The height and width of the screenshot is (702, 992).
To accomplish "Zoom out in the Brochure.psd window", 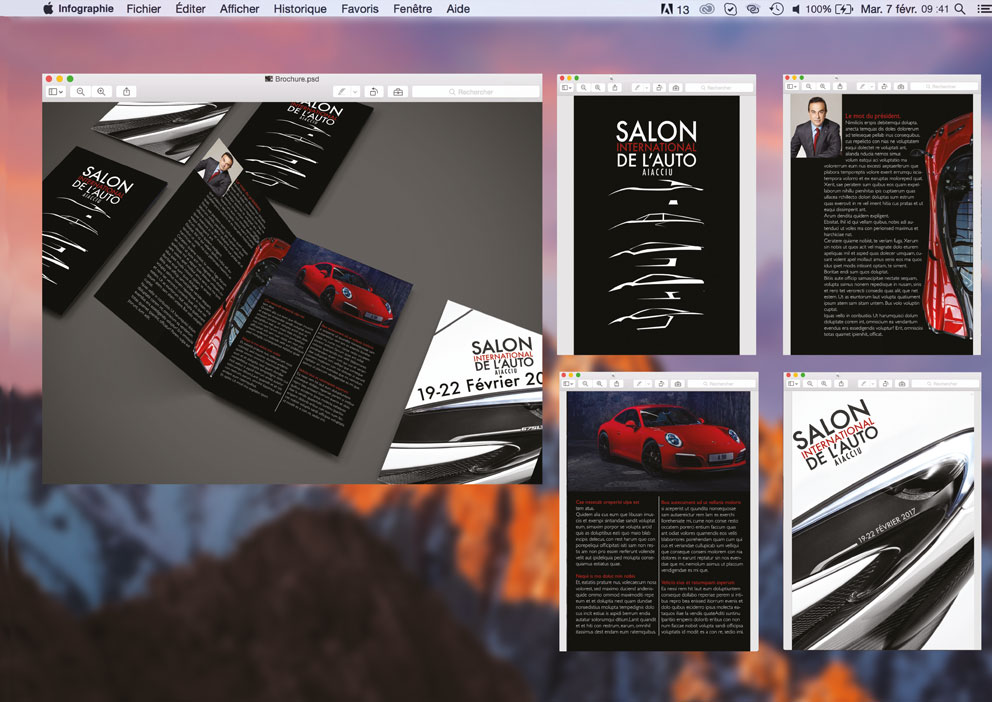I will pyautogui.click(x=81, y=92).
